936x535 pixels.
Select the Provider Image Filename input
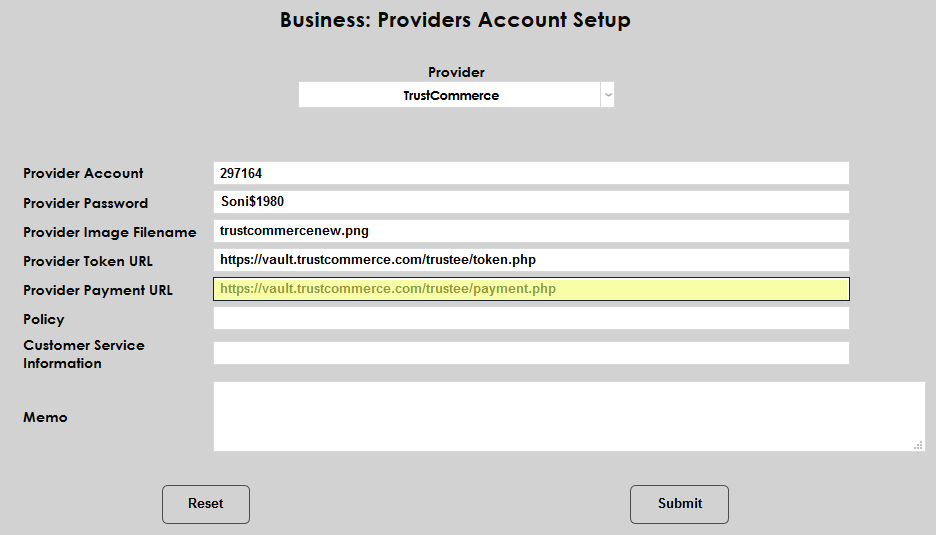(x=531, y=231)
